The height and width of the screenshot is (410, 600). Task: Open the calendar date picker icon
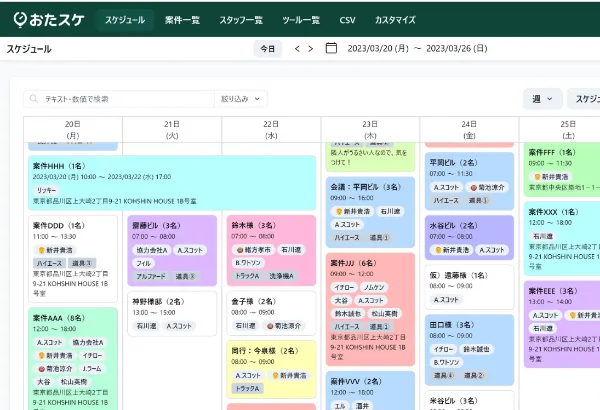[331, 48]
